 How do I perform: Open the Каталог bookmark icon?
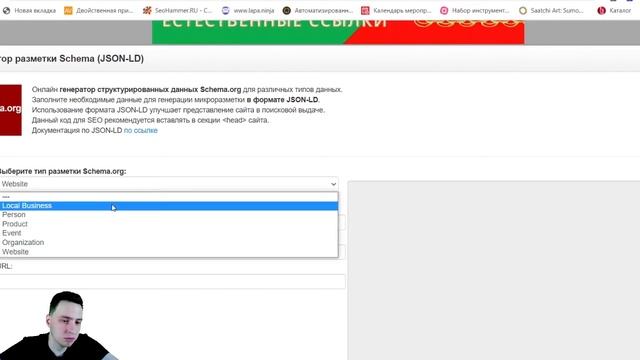coord(602,11)
